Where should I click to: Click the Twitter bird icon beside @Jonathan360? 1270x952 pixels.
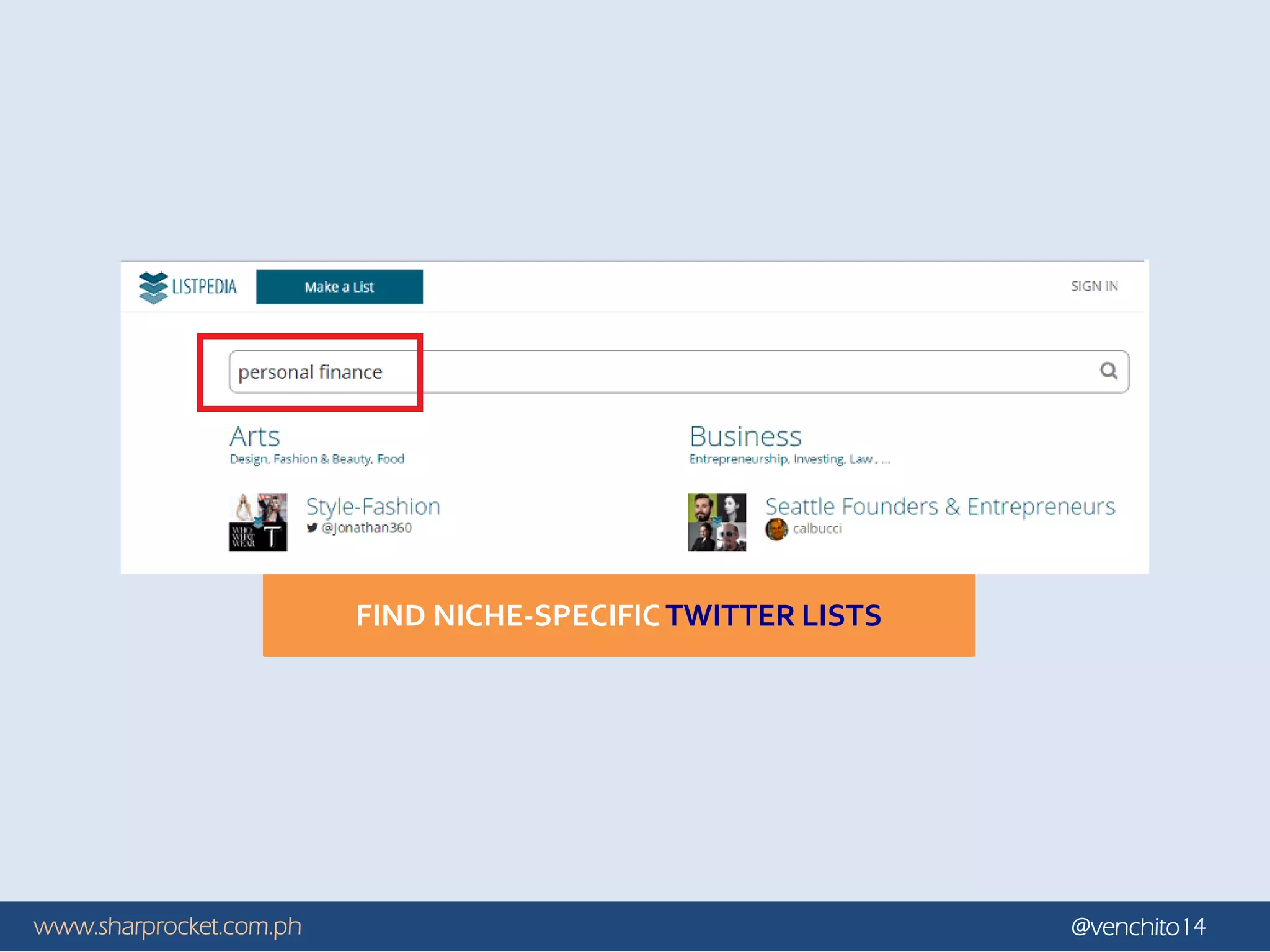click(312, 528)
